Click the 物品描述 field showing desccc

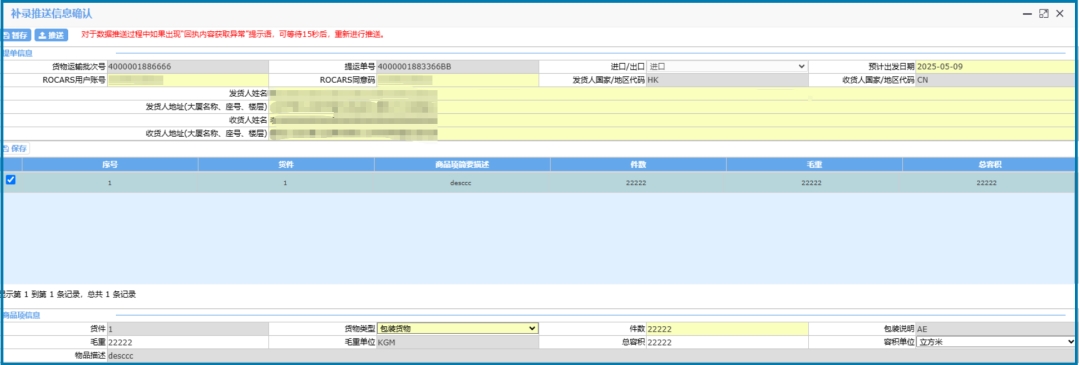(592, 355)
